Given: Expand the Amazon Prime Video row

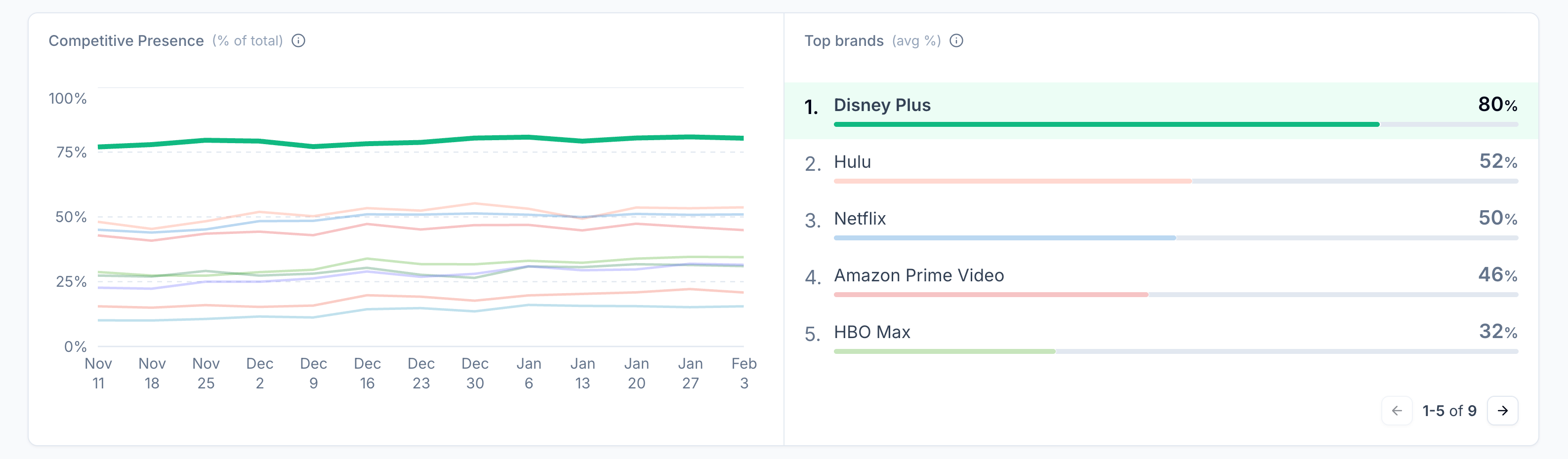Looking at the screenshot, I should pos(919,275).
